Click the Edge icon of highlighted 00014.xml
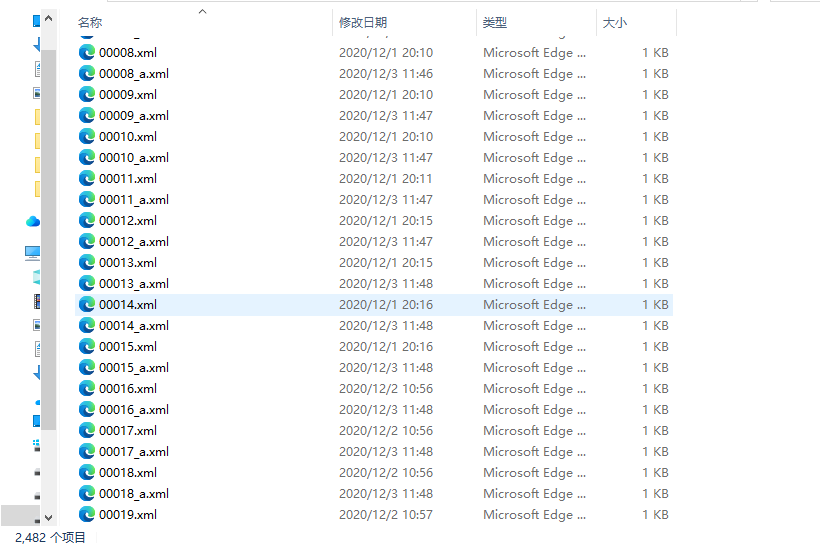 87,304
